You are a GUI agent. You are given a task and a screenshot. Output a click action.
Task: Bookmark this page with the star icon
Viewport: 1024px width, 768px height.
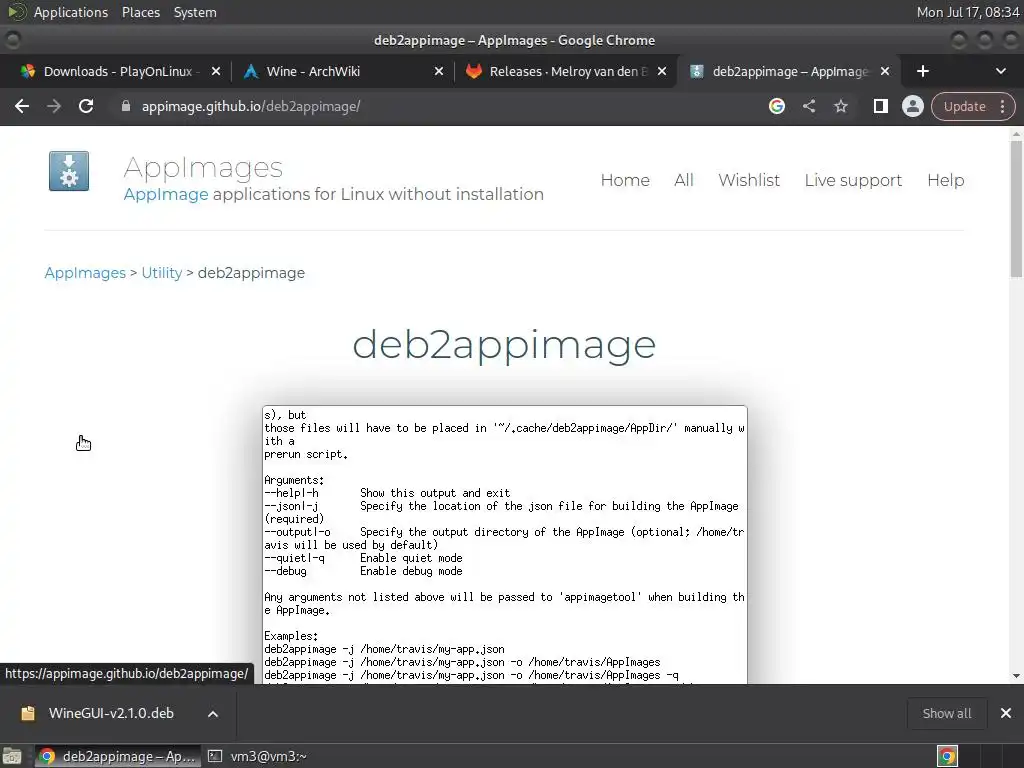click(x=840, y=106)
